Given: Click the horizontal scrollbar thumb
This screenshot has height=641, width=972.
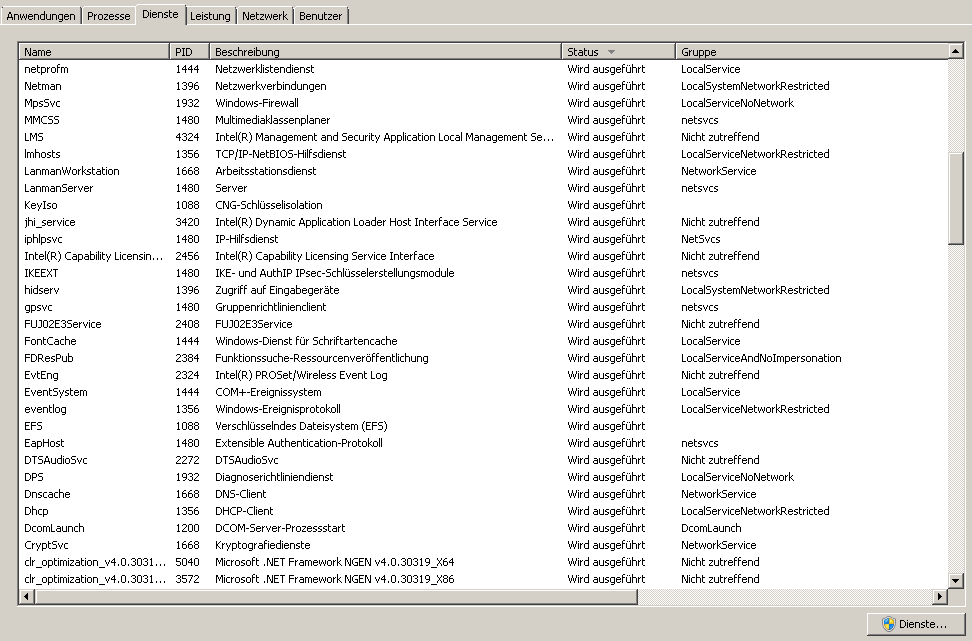Looking at the screenshot, I should tap(336, 596).
